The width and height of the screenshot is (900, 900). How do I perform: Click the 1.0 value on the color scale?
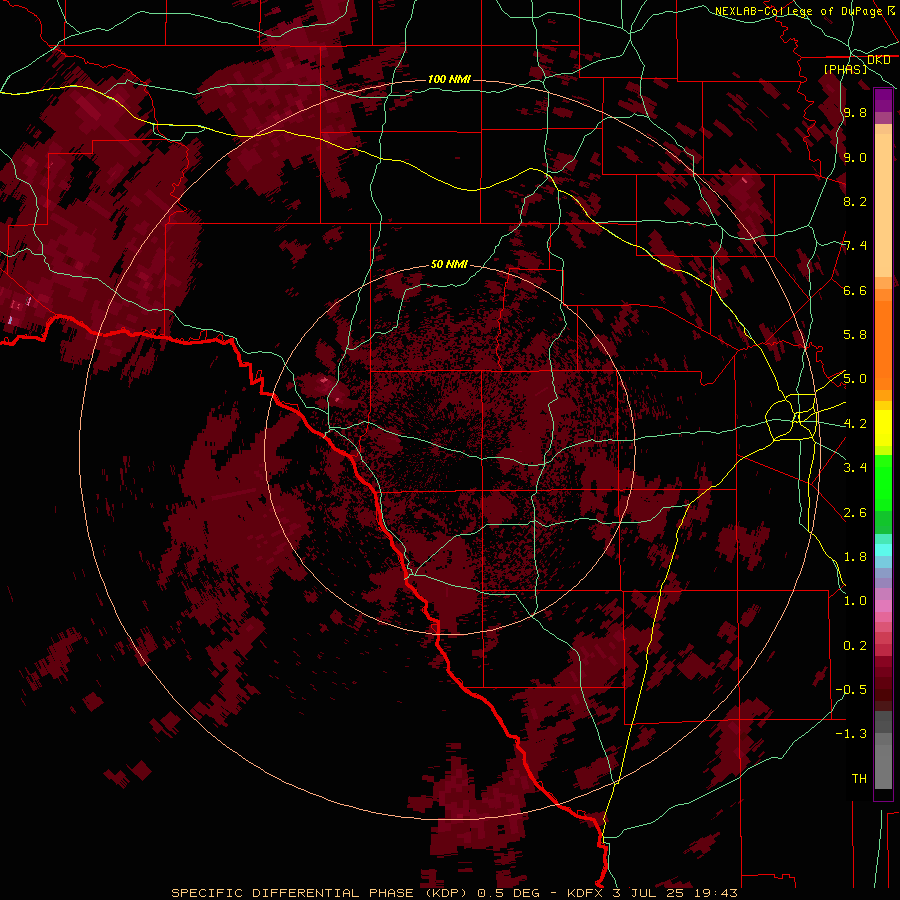point(855,601)
